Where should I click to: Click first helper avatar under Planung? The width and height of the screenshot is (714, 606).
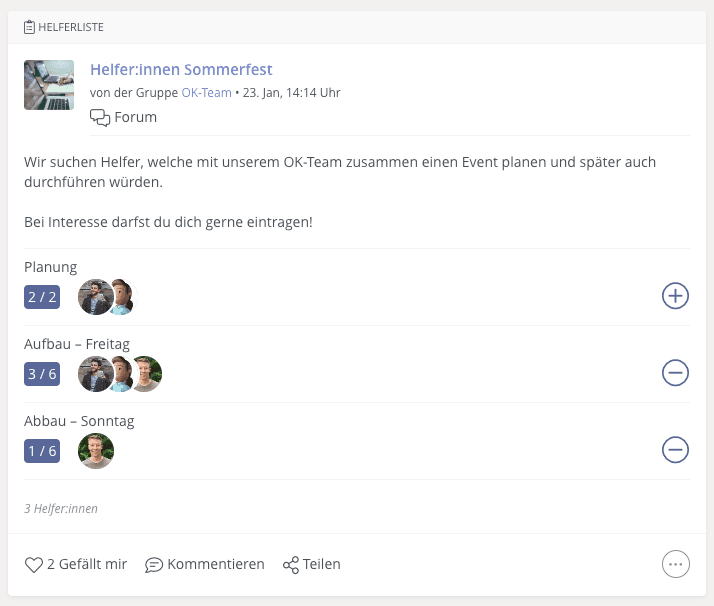pos(95,297)
